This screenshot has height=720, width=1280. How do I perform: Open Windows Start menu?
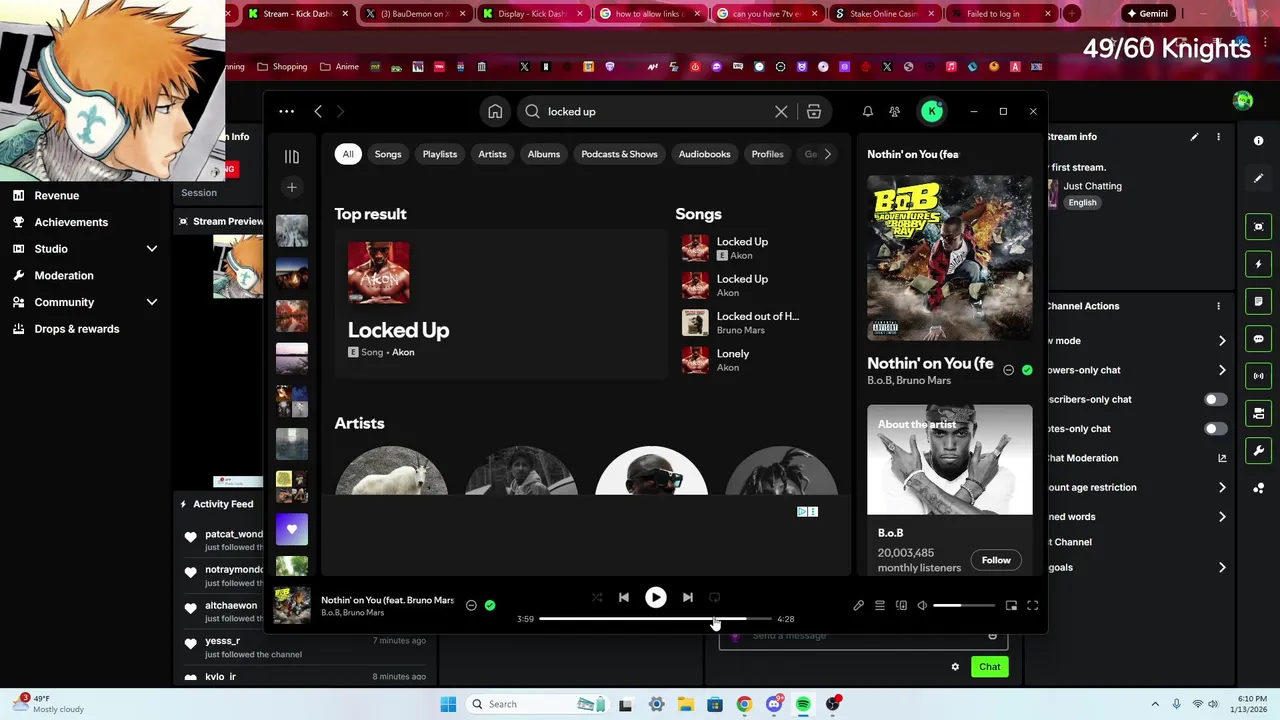click(x=448, y=704)
